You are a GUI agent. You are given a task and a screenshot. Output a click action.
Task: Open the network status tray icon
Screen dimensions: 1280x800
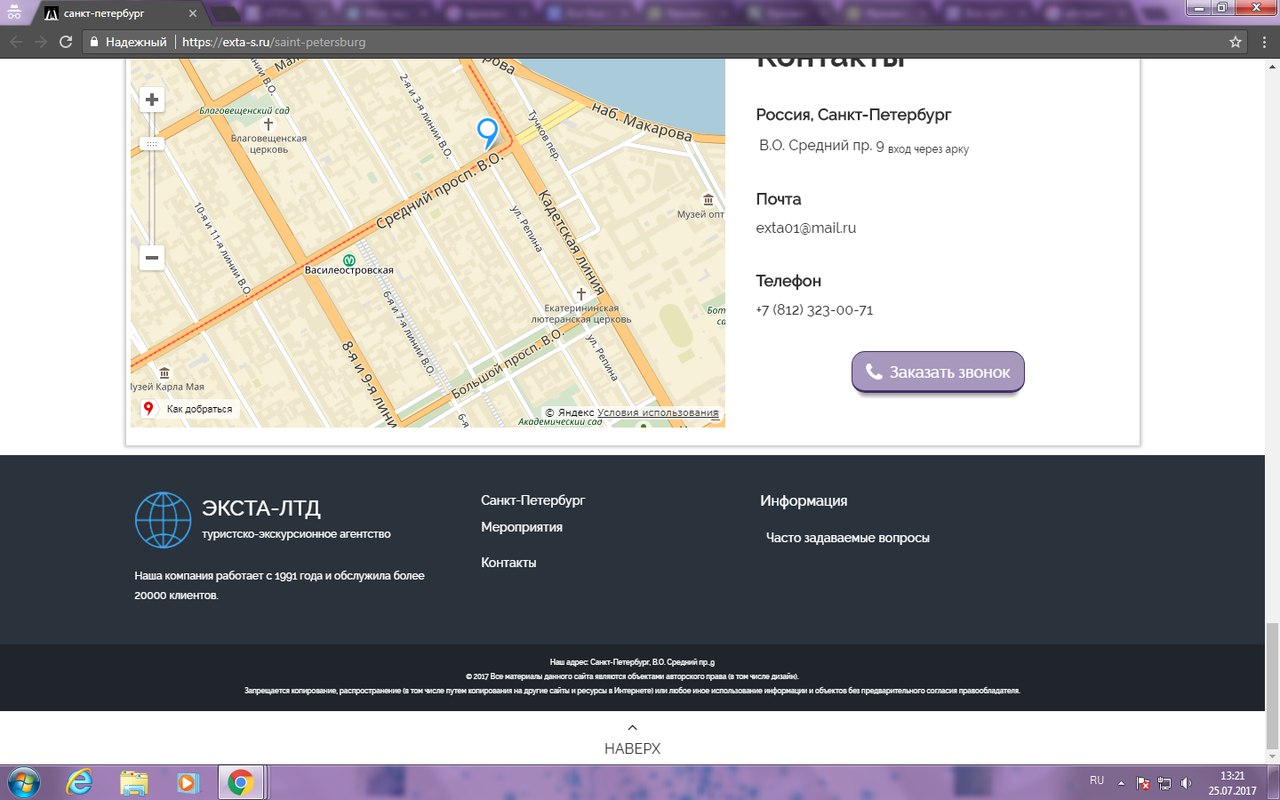tap(1164, 783)
